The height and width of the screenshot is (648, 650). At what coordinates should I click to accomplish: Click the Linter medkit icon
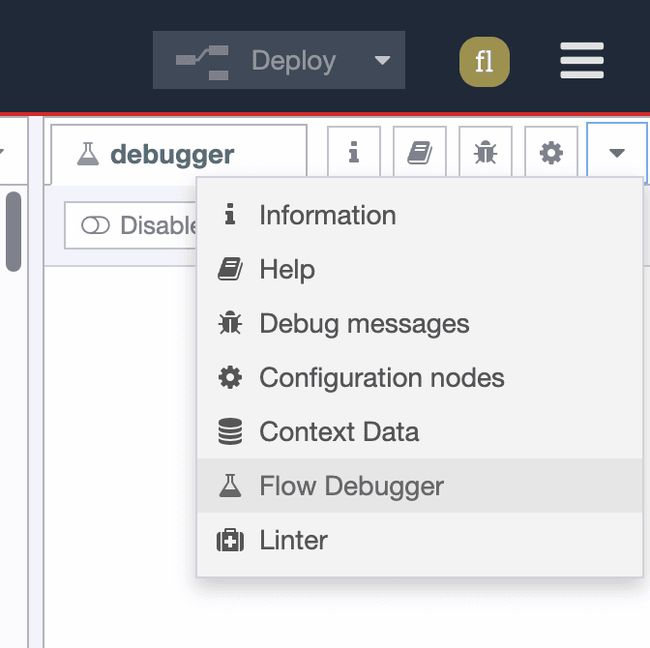[x=230, y=540]
